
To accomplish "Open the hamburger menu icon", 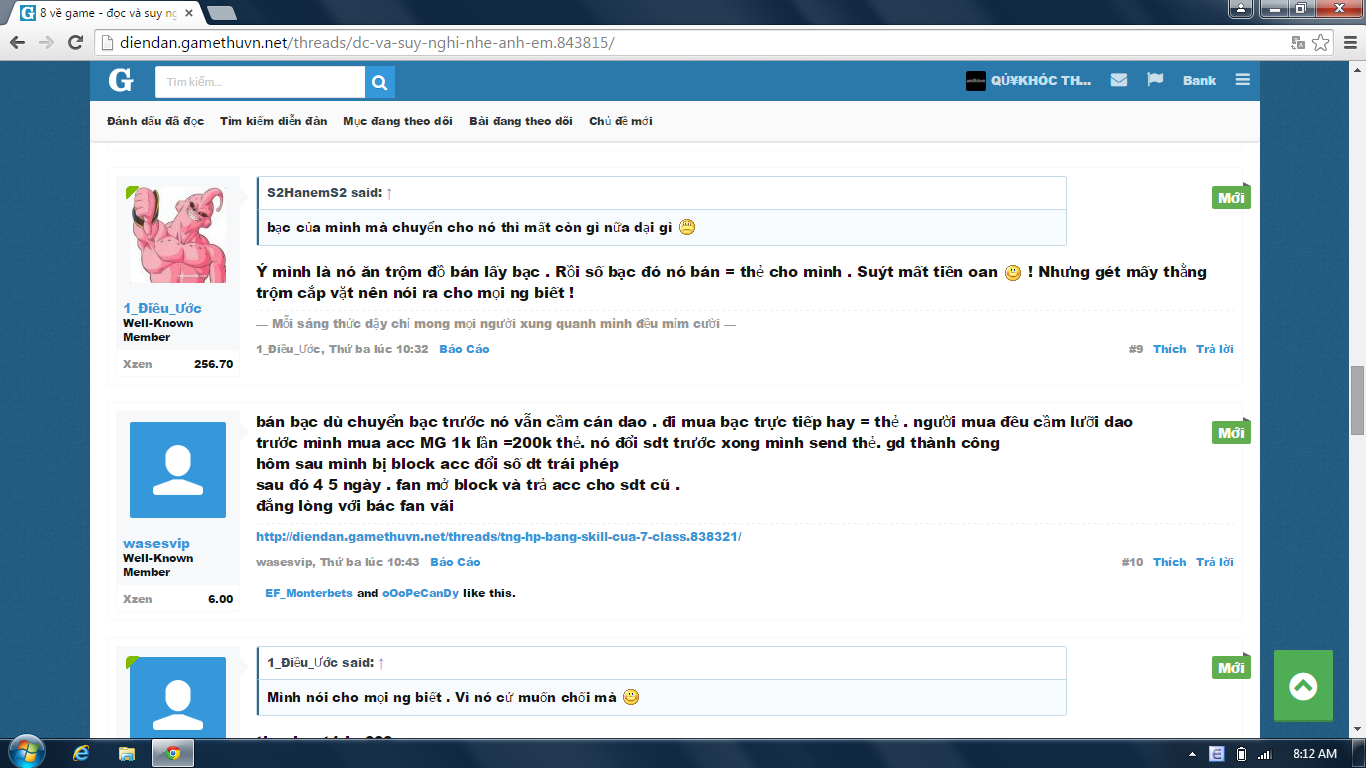I will [1243, 80].
